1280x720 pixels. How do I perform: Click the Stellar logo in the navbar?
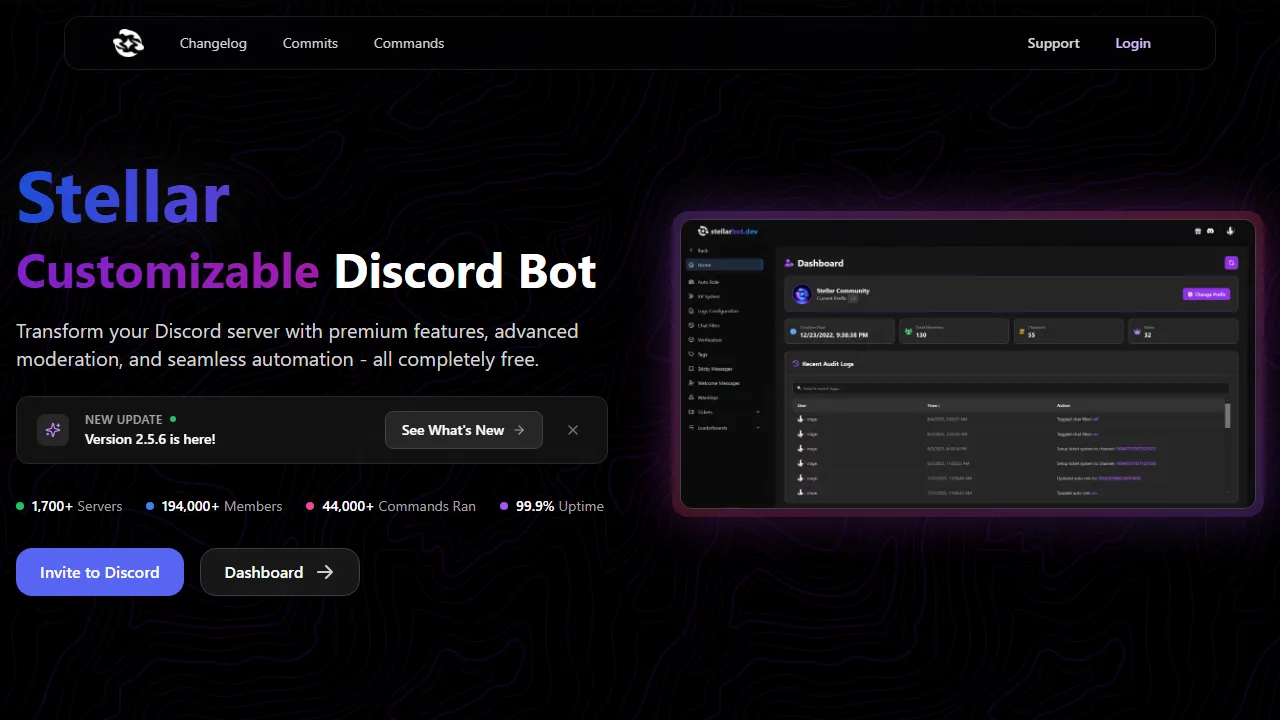(x=128, y=43)
